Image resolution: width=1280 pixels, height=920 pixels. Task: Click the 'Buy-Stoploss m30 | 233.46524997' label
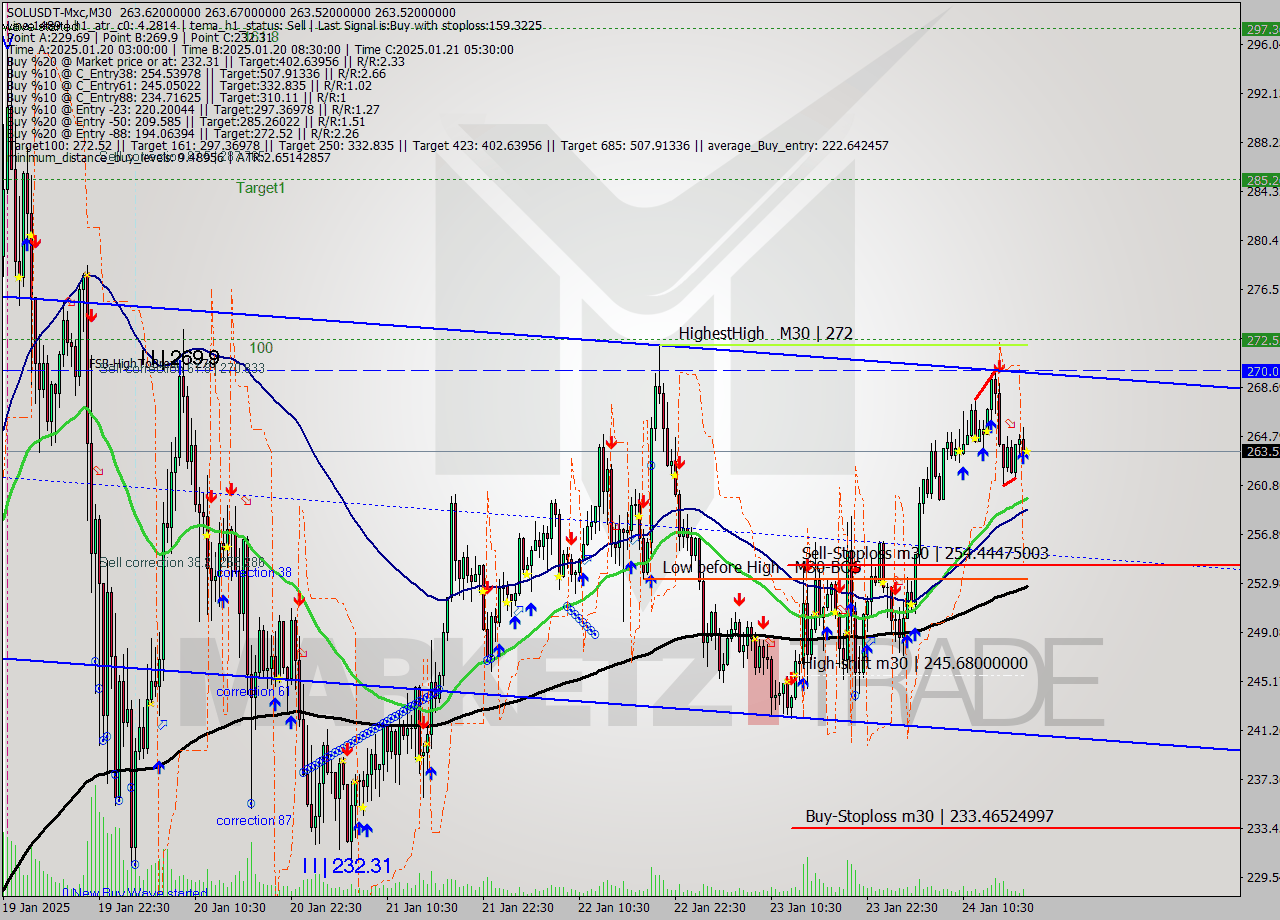tap(929, 816)
